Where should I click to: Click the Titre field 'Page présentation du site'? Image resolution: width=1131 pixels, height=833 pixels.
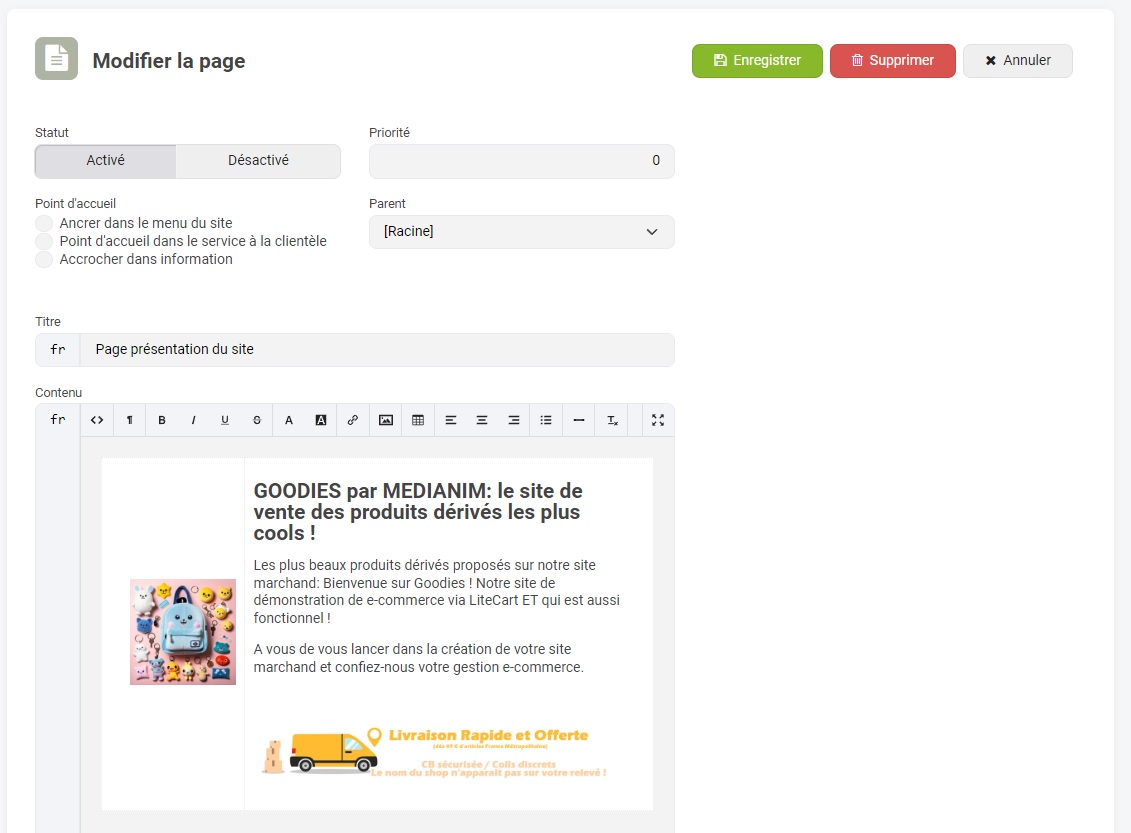click(377, 350)
